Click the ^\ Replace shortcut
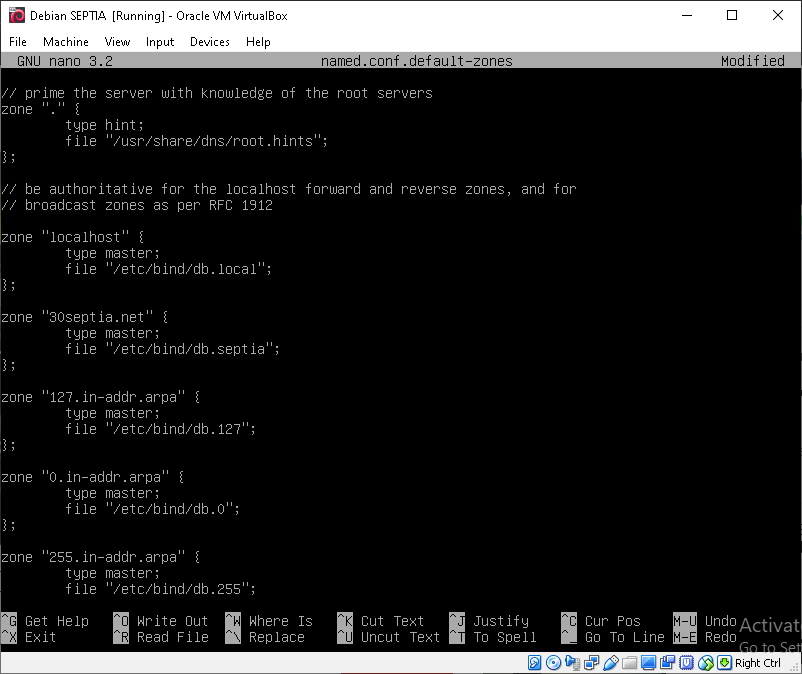This screenshot has height=674, width=802. (265, 637)
